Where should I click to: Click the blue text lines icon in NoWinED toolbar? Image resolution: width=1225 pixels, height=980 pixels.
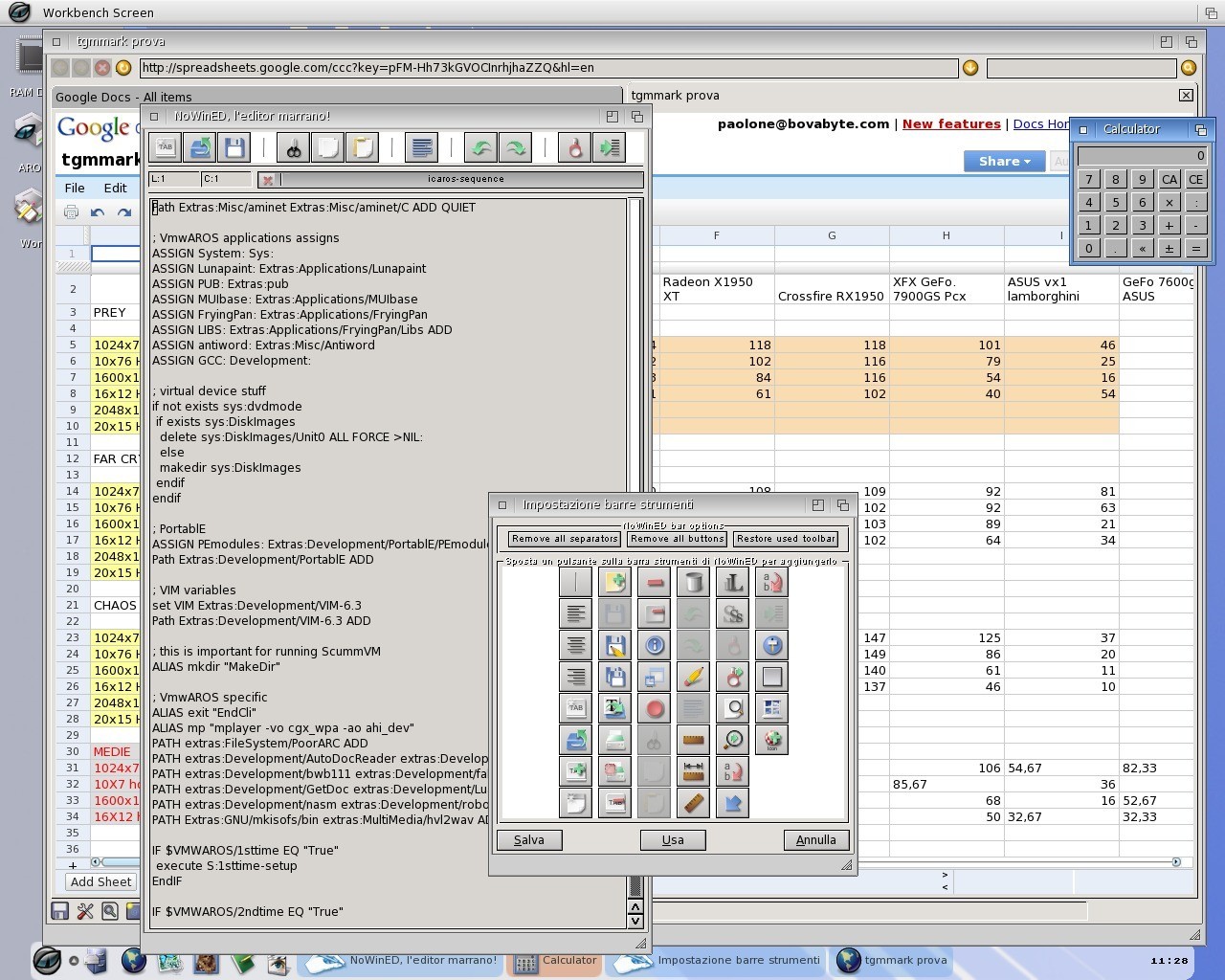421,147
